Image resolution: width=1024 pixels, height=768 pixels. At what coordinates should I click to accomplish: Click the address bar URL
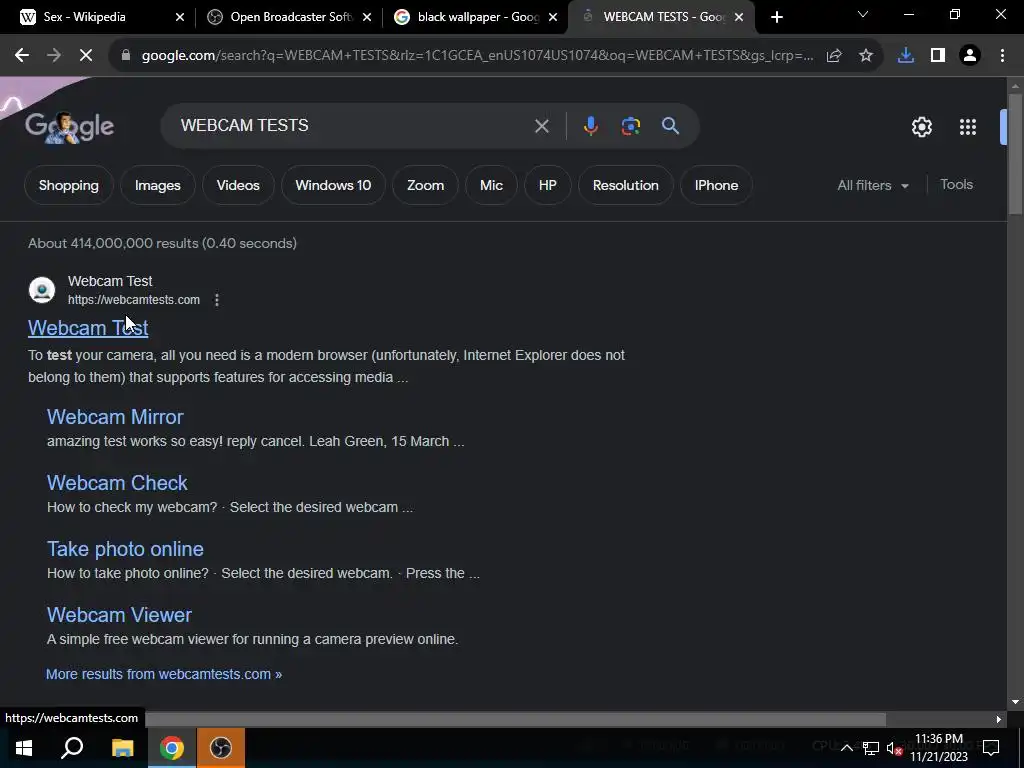pos(477,56)
